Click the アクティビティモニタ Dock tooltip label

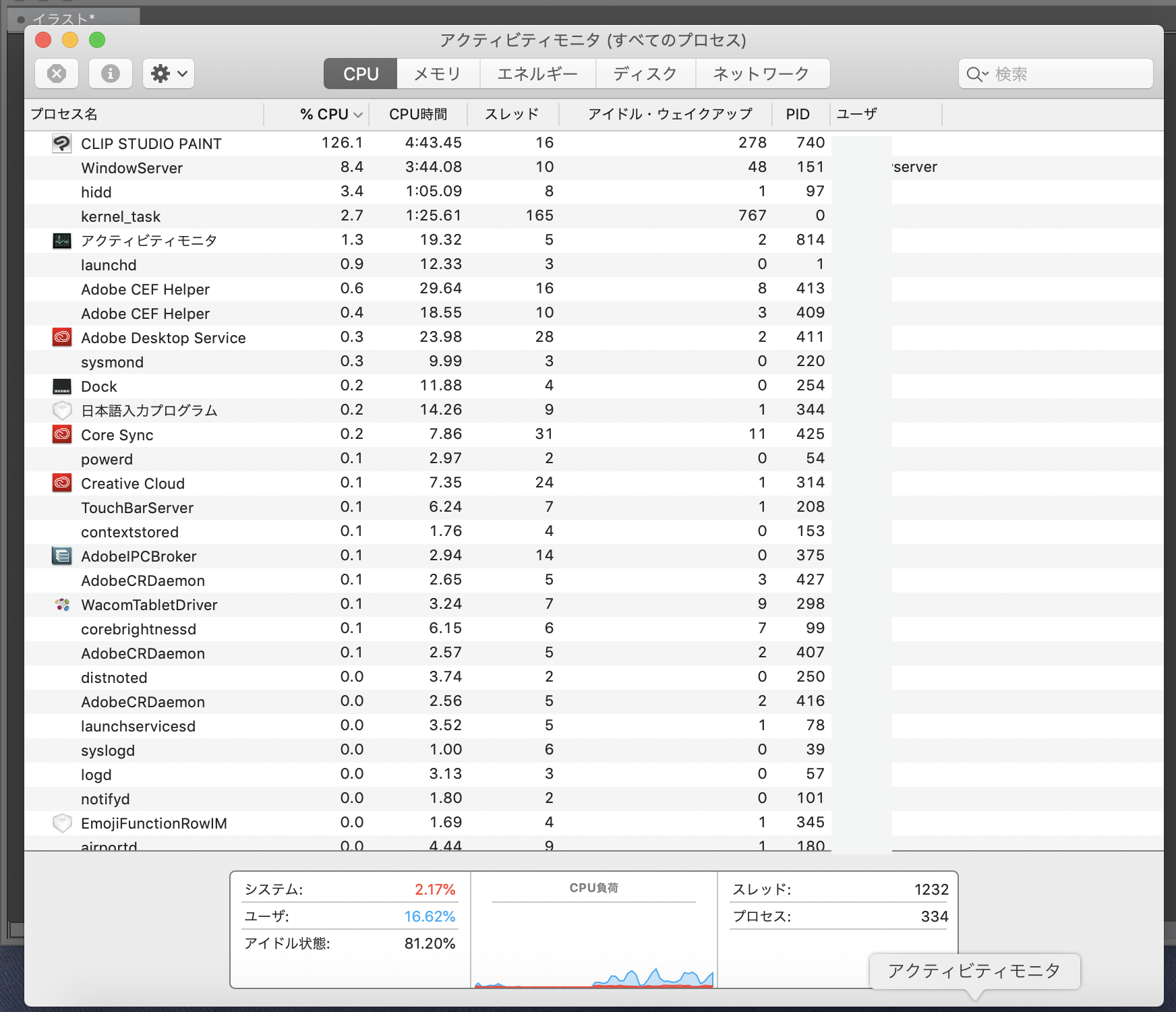click(974, 971)
